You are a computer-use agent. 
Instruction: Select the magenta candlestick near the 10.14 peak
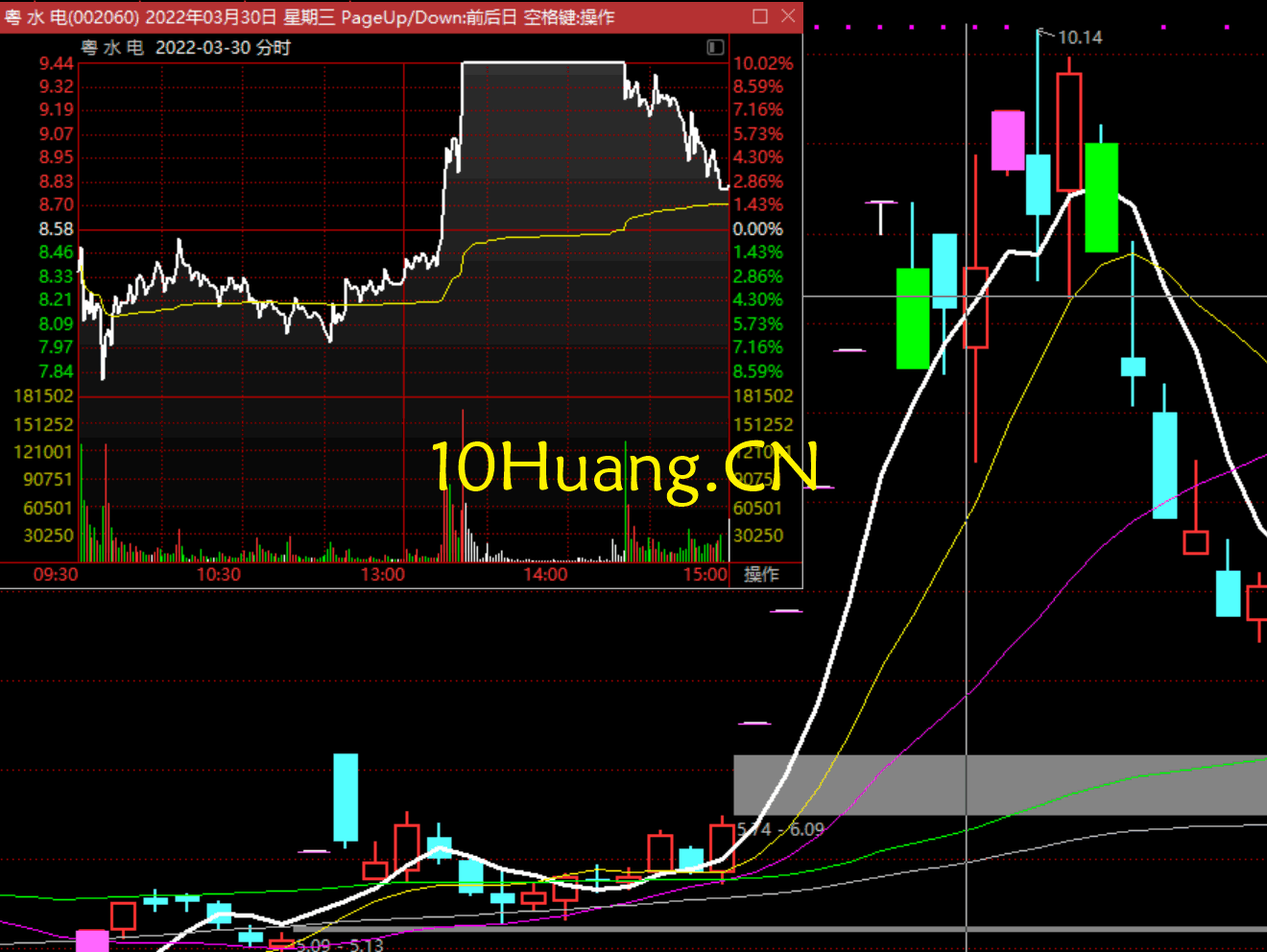[1008, 141]
